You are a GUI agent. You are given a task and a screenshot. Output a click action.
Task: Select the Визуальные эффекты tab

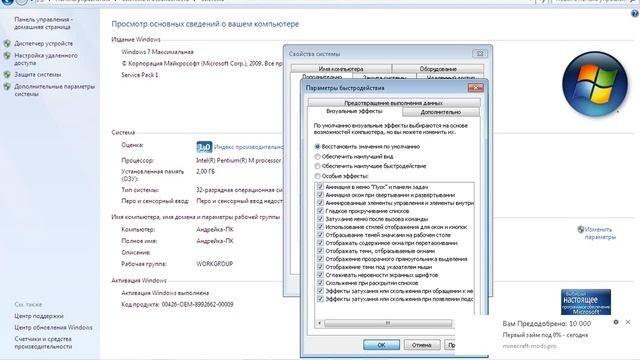point(354,111)
